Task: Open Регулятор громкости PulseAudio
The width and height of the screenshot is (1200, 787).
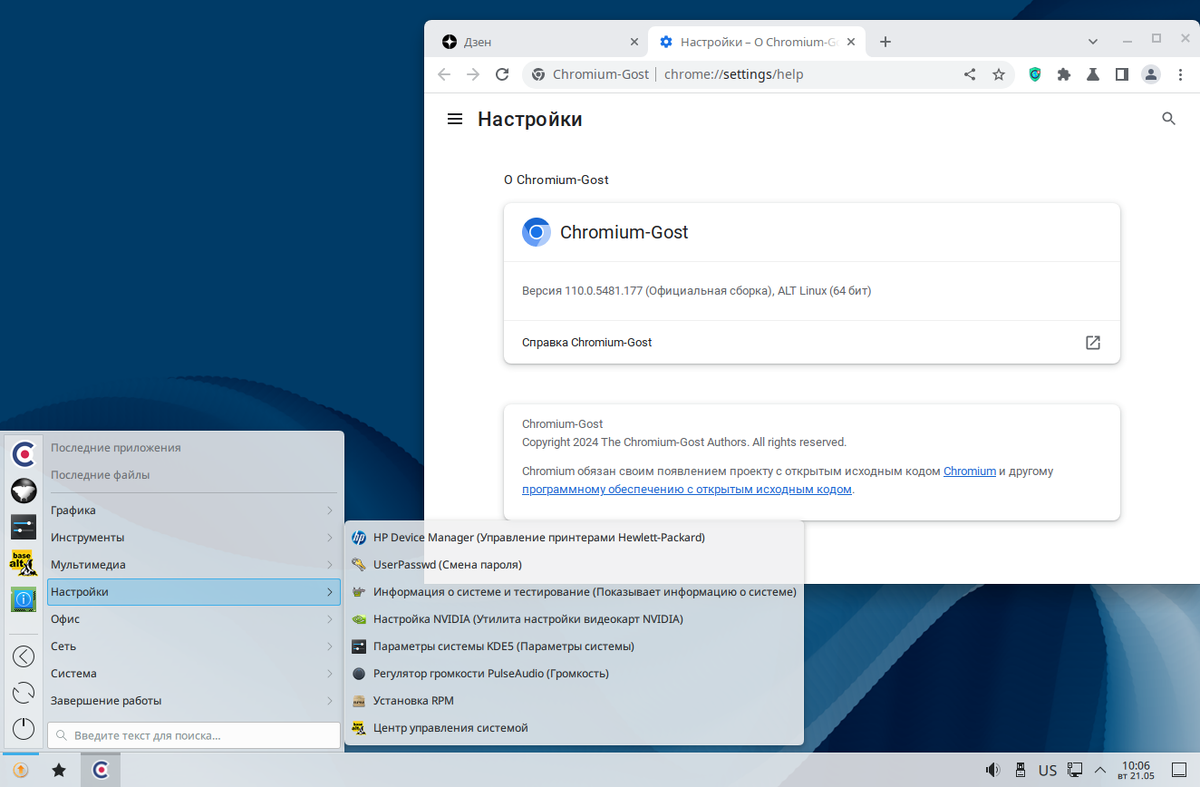Action: coord(574,673)
